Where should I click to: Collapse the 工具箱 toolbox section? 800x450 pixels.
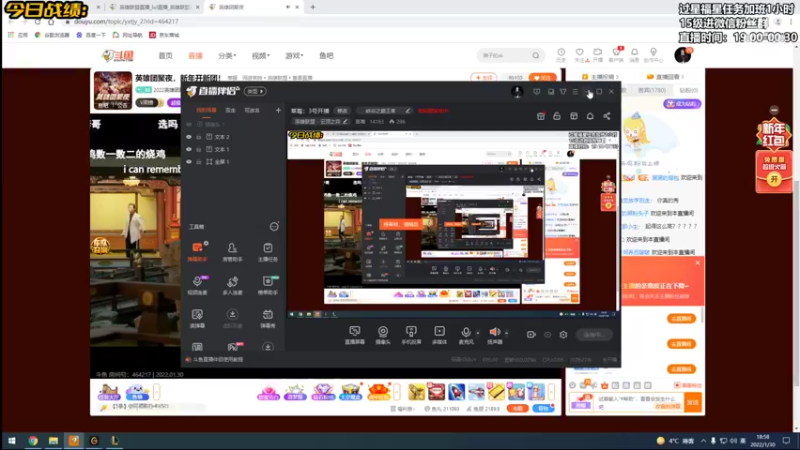pyautogui.click(x=274, y=227)
